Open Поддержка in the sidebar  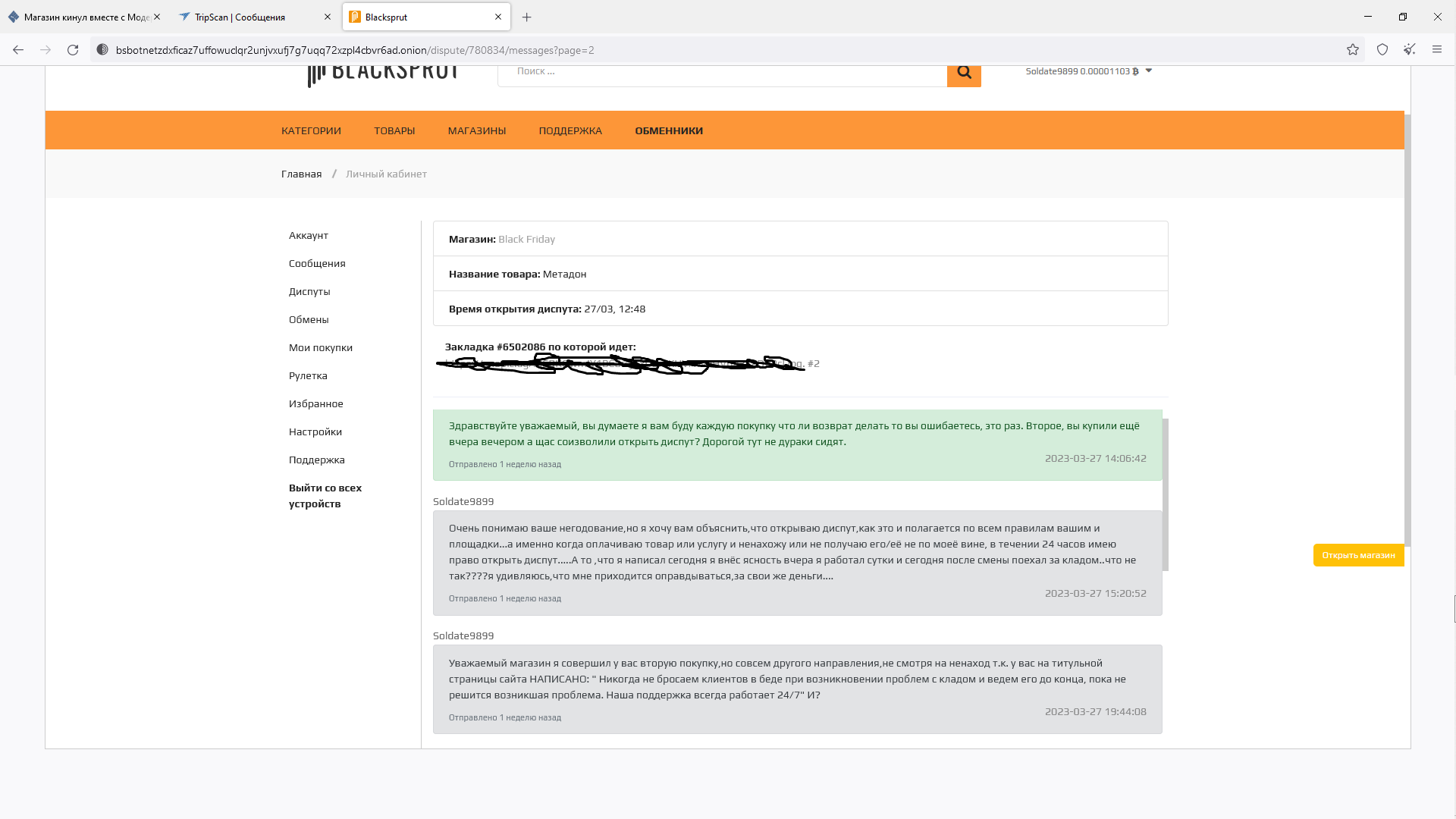tap(316, 460)
